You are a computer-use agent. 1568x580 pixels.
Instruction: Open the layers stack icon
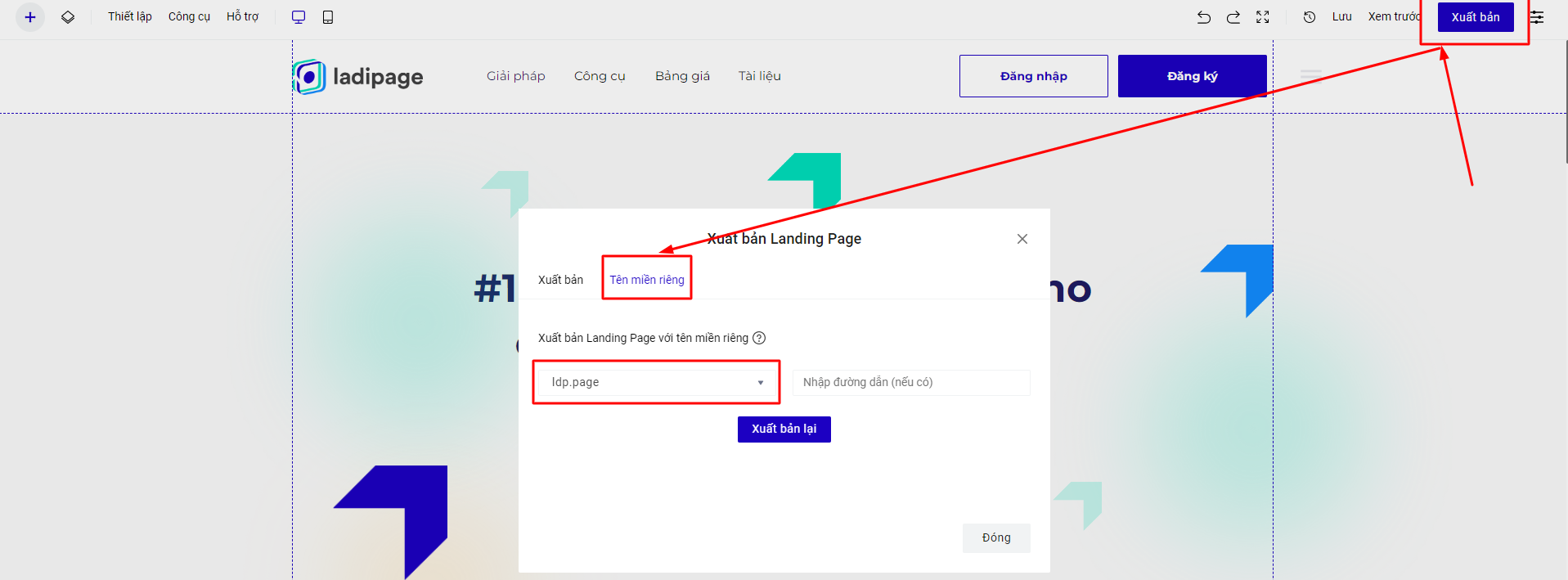point(68,17)
